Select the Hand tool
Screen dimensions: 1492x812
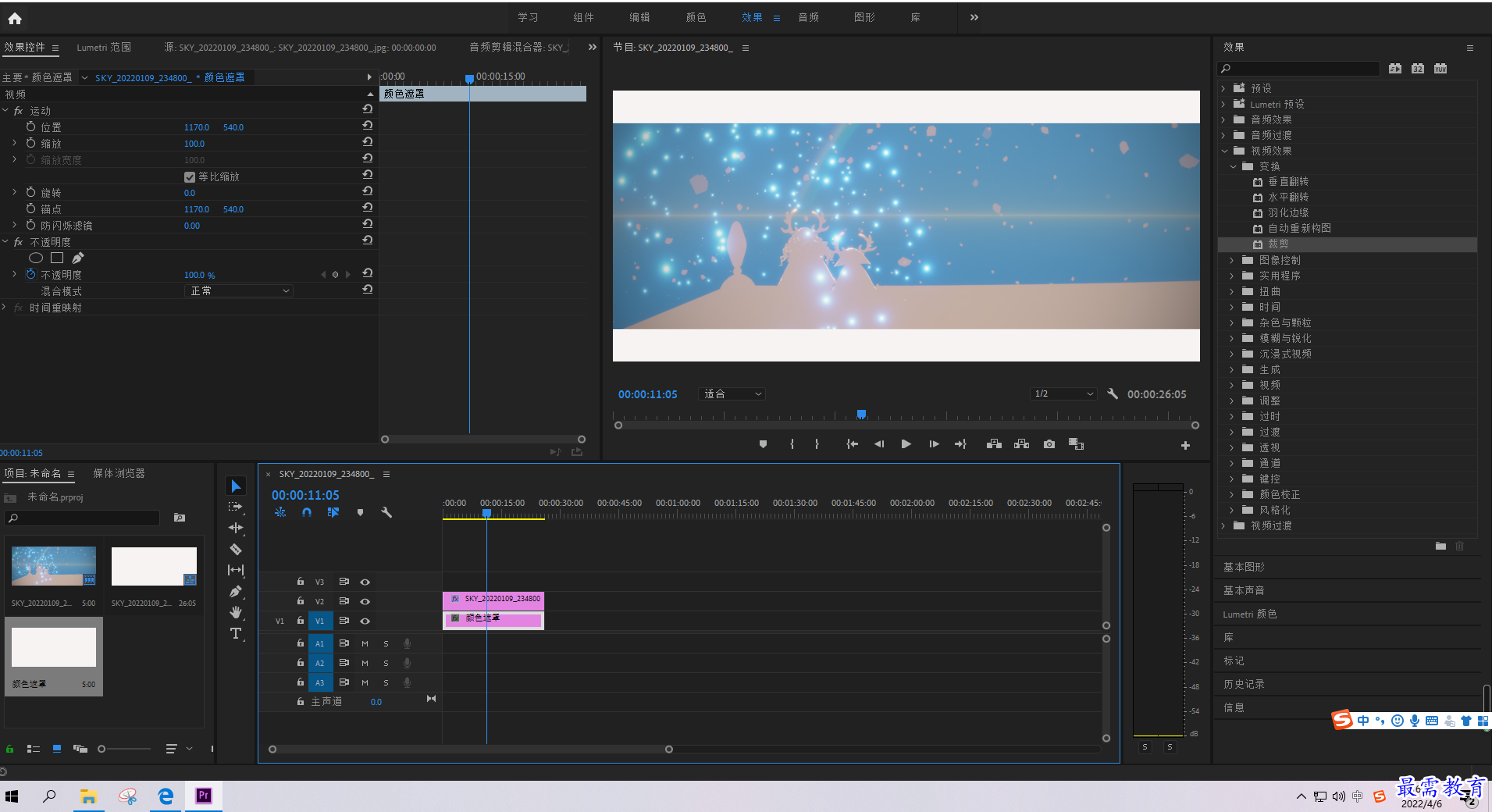(236, 612)
